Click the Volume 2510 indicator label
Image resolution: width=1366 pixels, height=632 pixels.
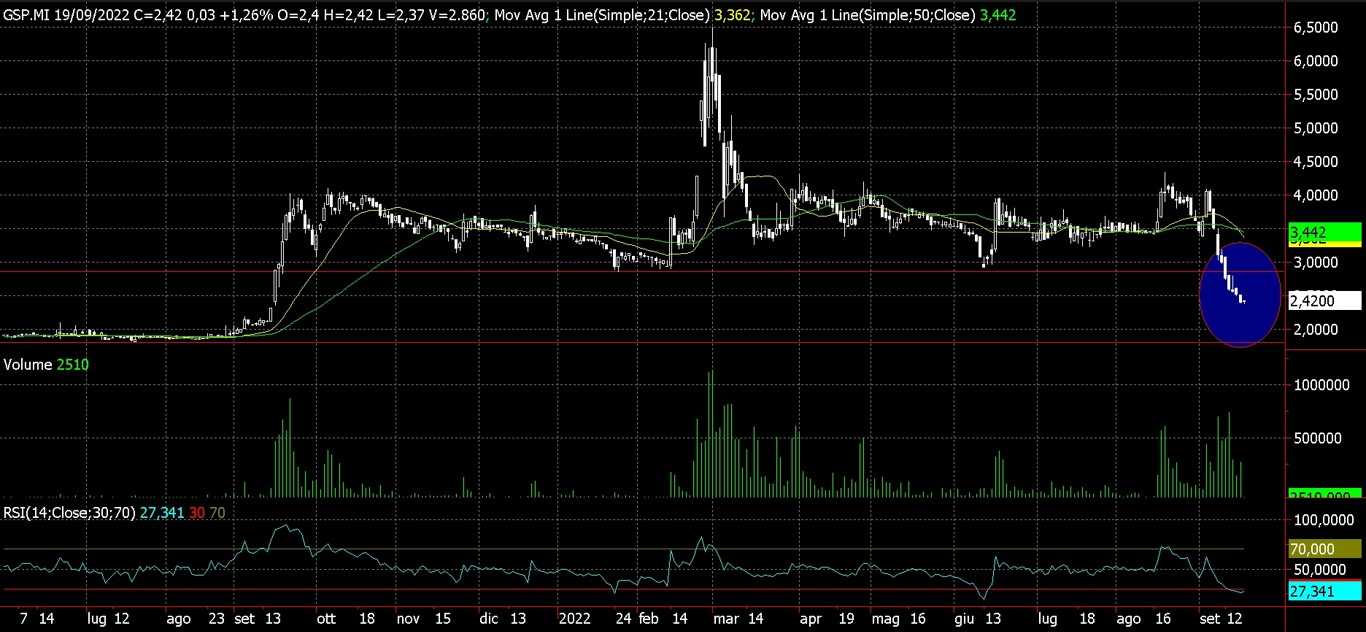[46, 365]
